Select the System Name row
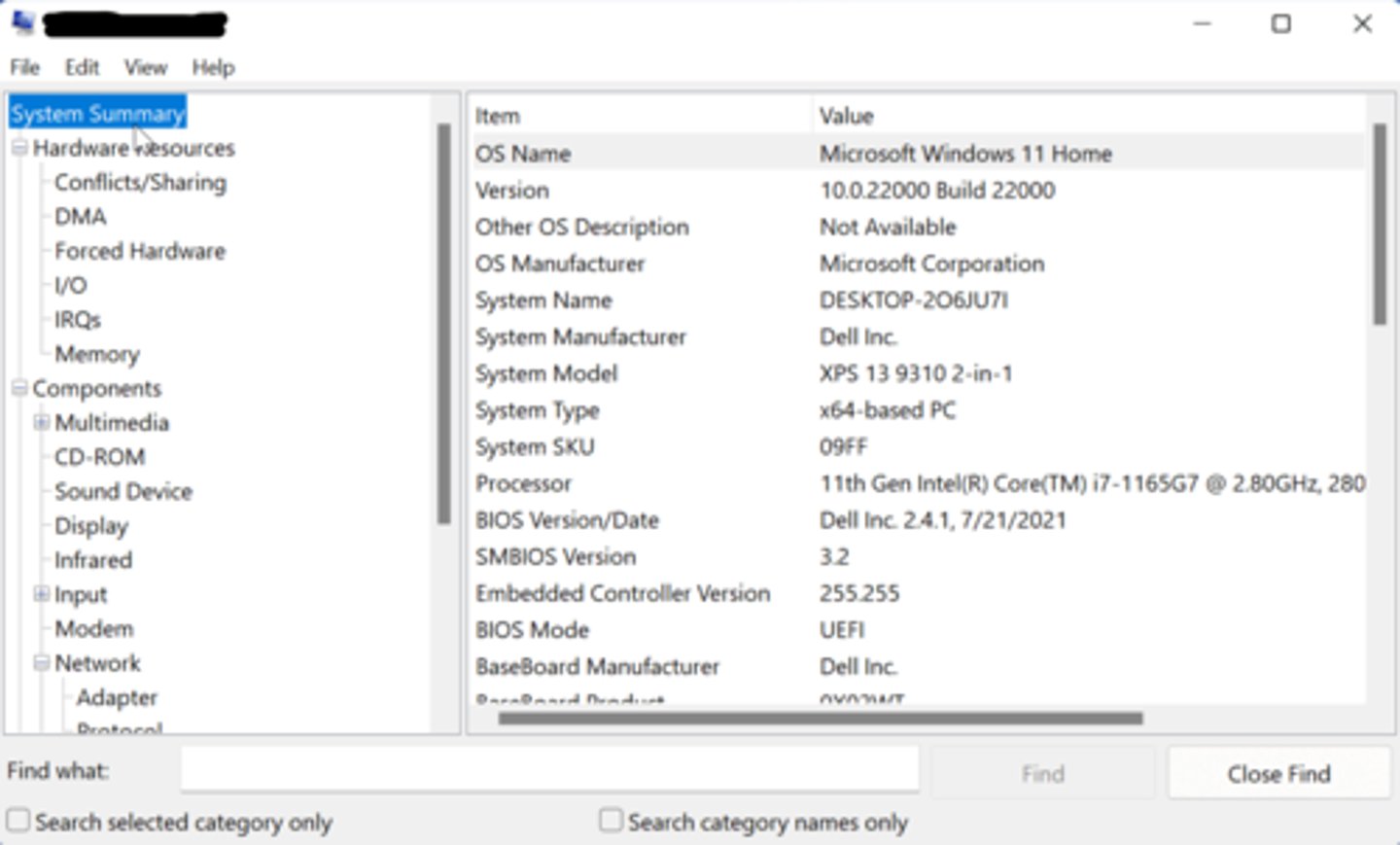The image size is (1400, 845). 918,300
